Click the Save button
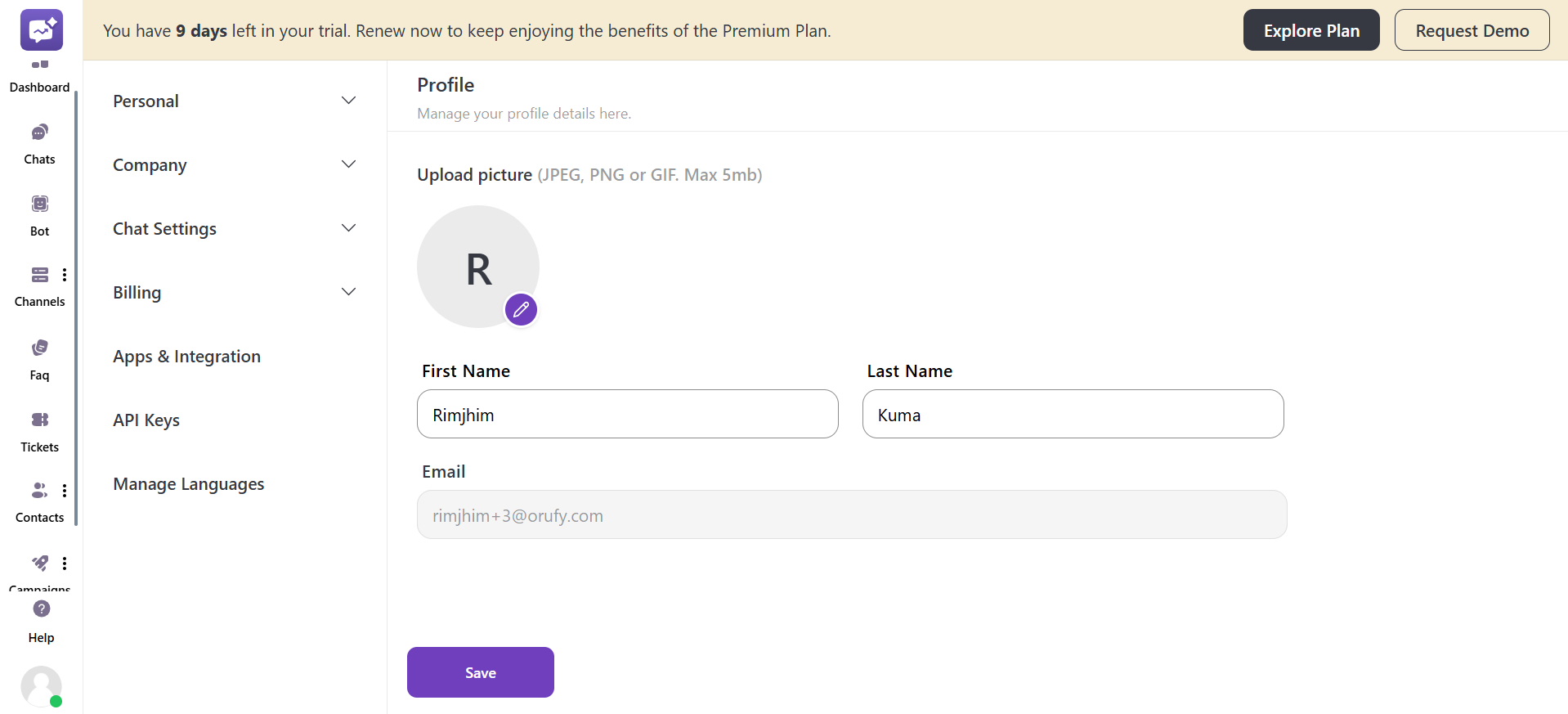The image size is (1568, 714). [x=480, y=672]
